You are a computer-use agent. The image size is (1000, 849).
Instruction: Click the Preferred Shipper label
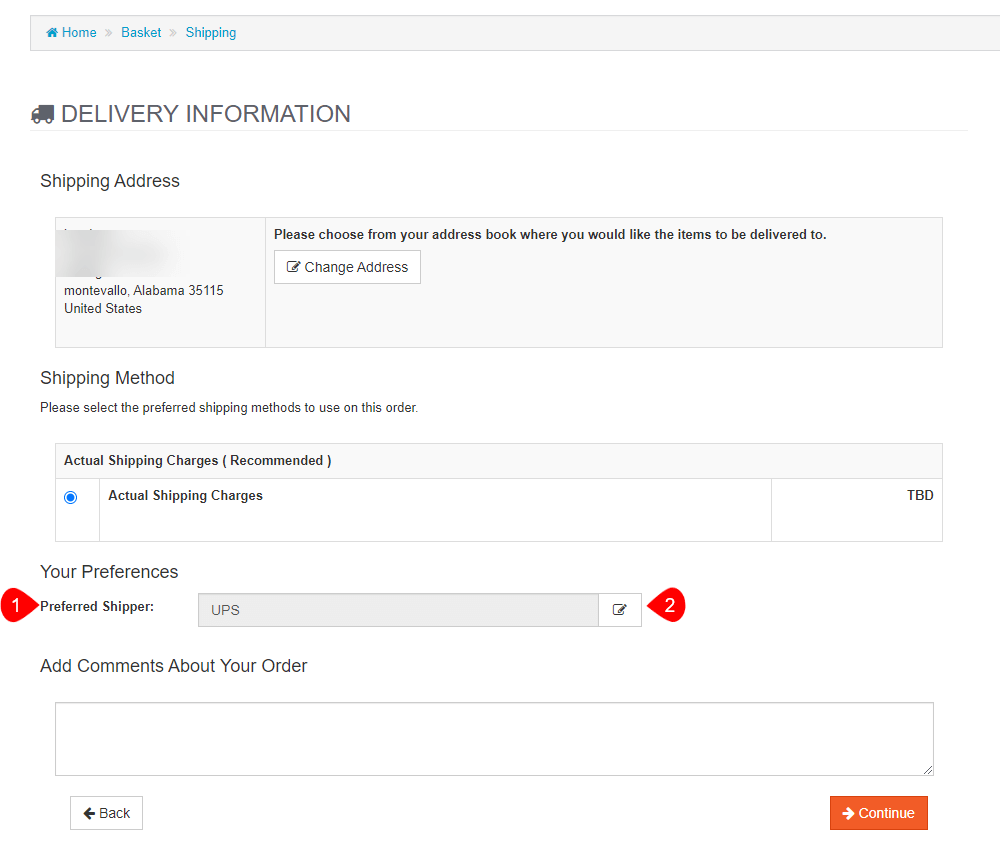coord(97,606)
